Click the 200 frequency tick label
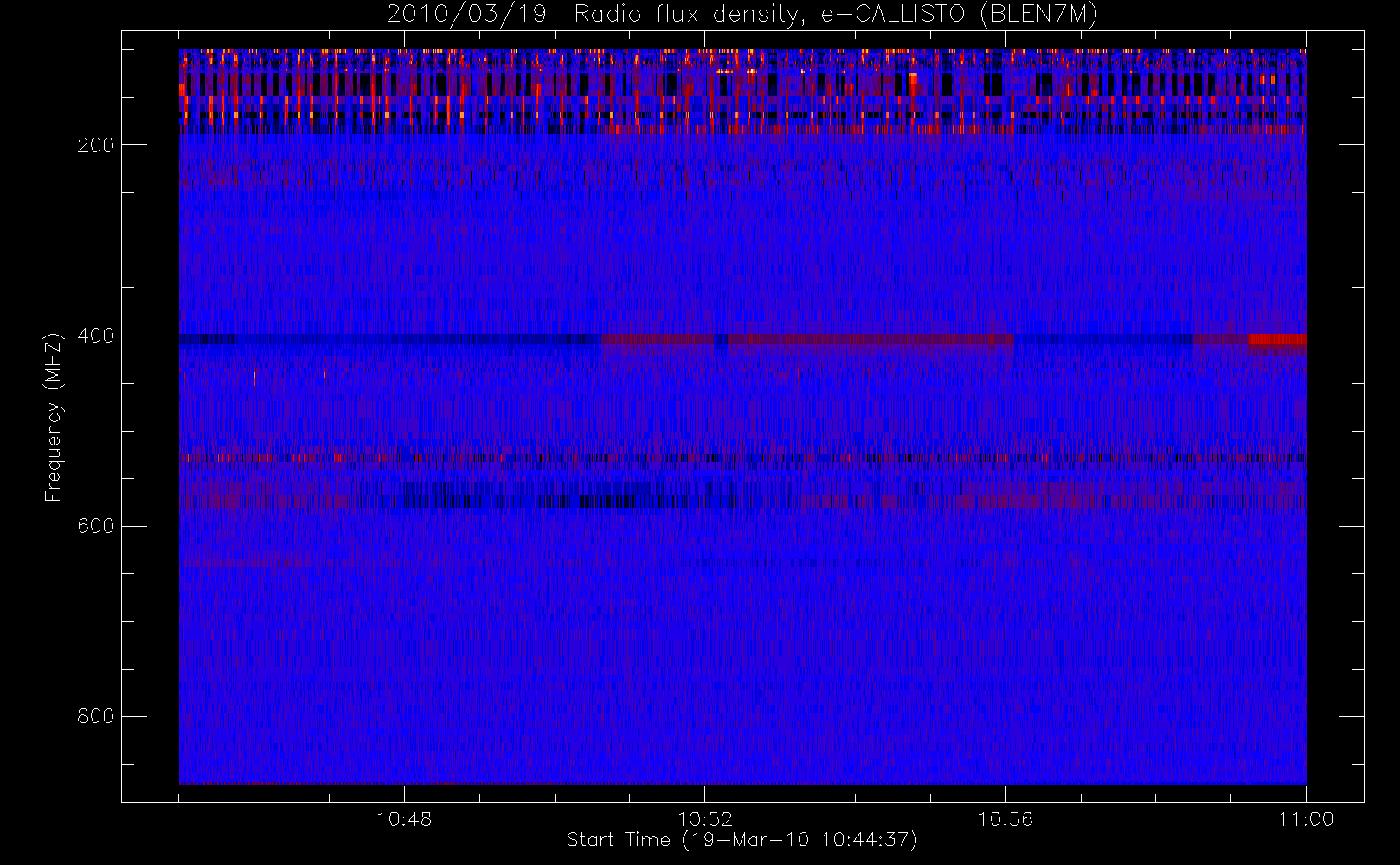The width and height of the screenshot is (1400, 865). 96,145
